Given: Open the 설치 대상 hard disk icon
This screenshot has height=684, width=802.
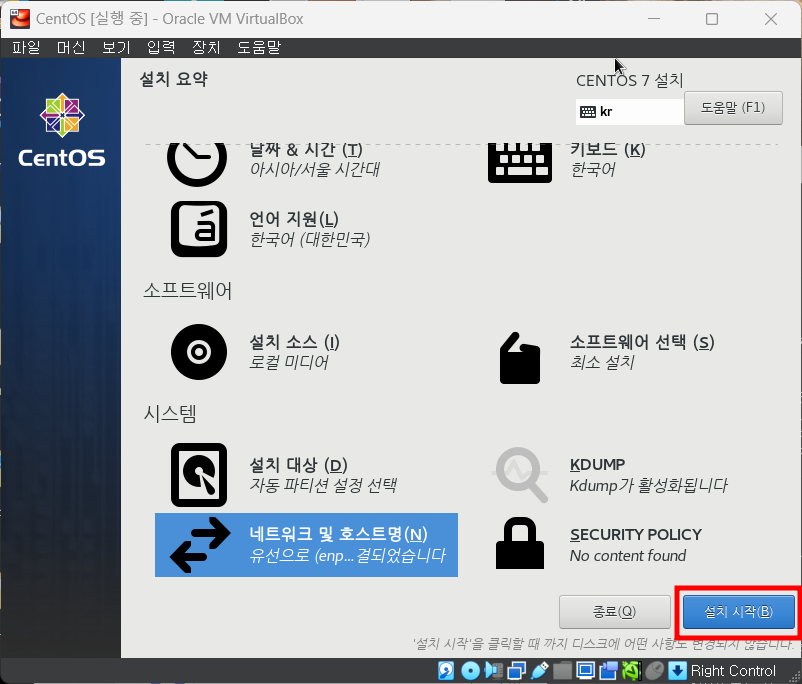Looking at the screenshot, I should (199, 475).
